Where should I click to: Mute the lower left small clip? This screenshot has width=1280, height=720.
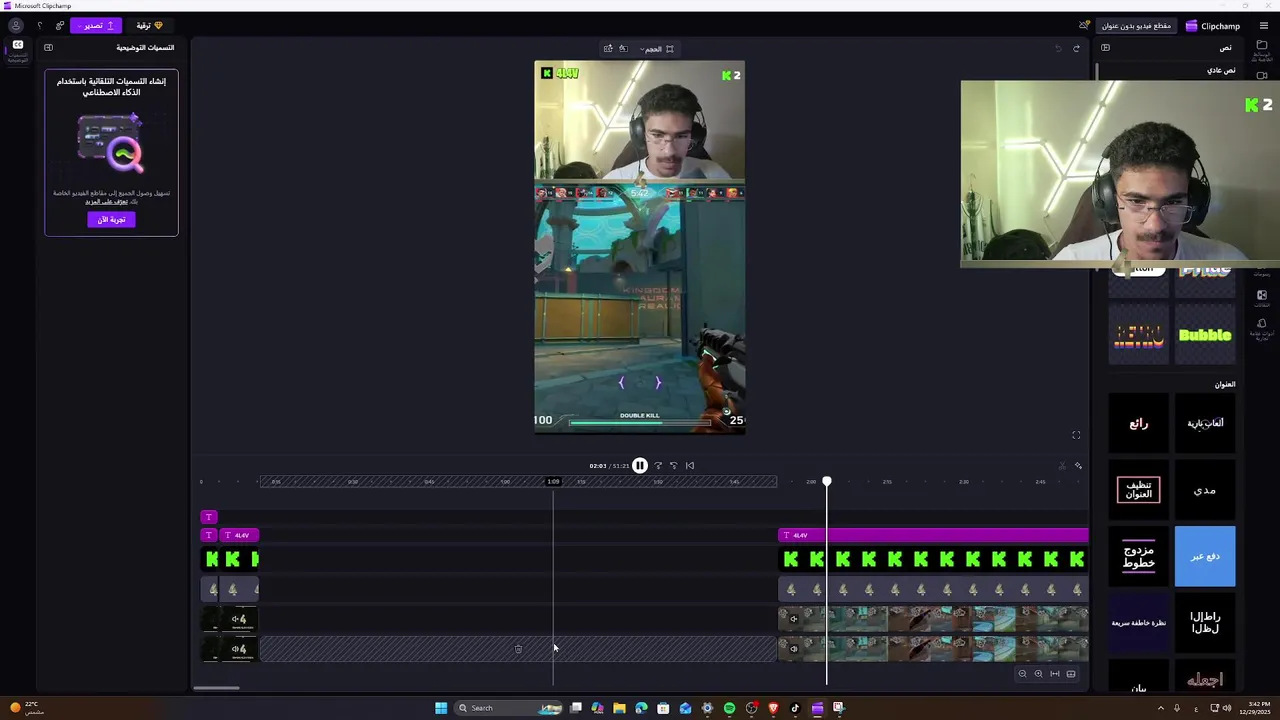click(236, 649)
